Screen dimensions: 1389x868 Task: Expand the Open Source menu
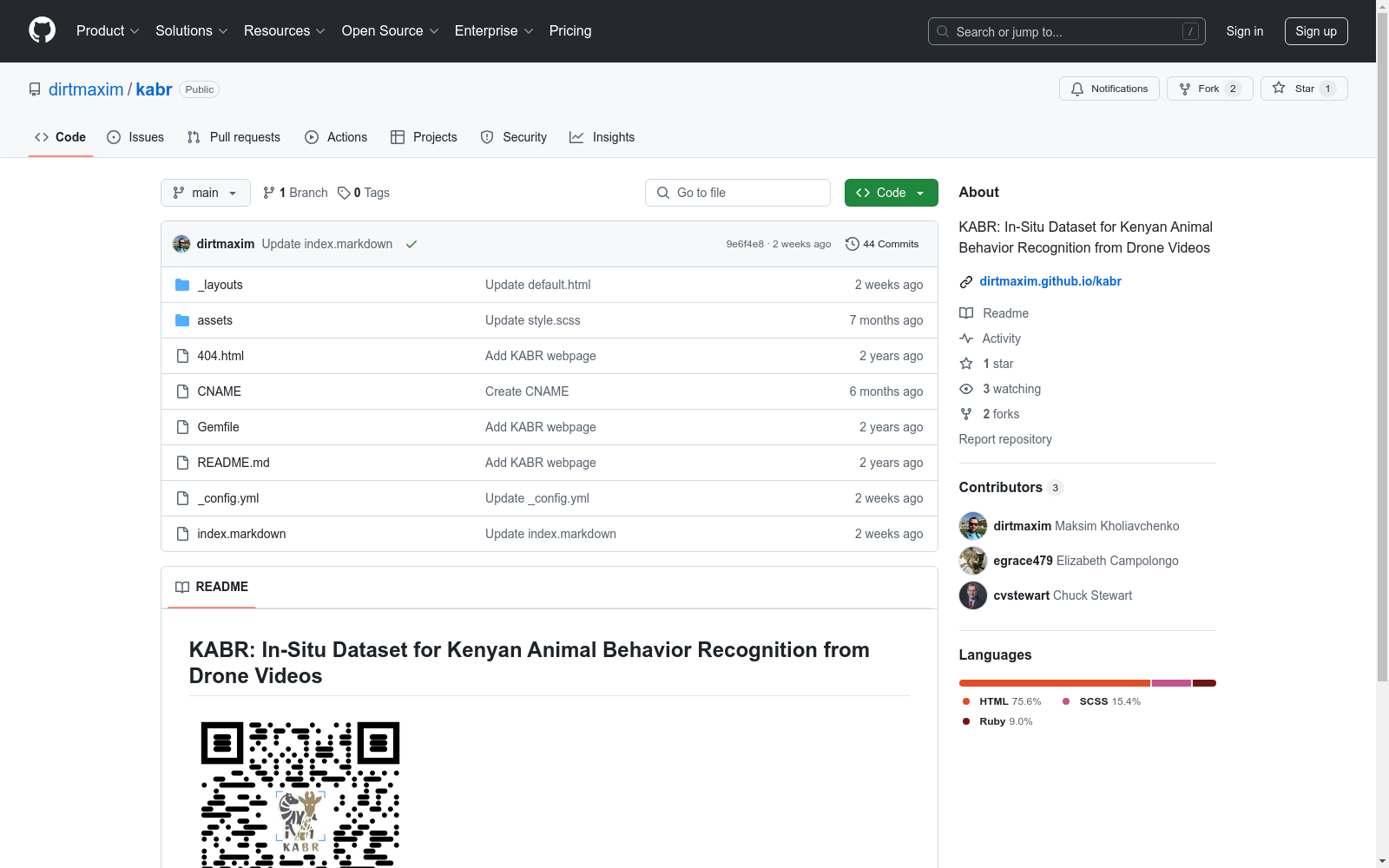point(391,31)
